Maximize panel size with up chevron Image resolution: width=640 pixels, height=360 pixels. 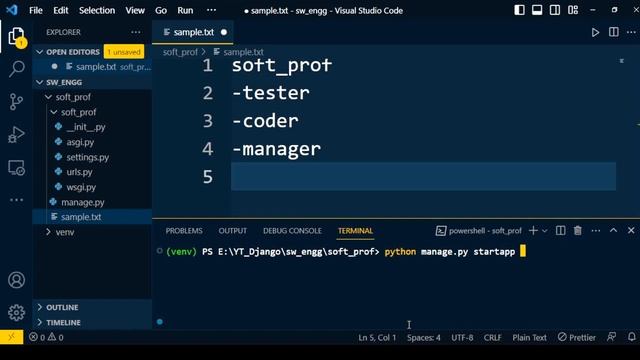pos(613,231)
